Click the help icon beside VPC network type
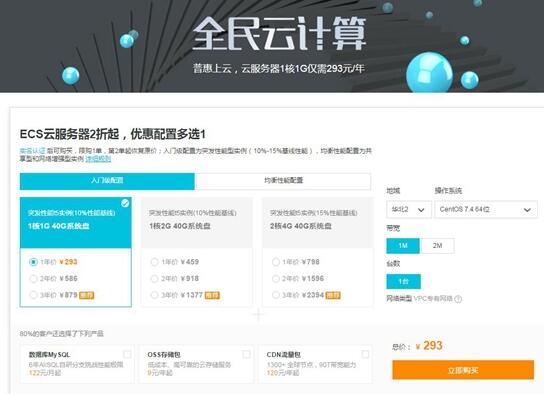 coord(458,299)
